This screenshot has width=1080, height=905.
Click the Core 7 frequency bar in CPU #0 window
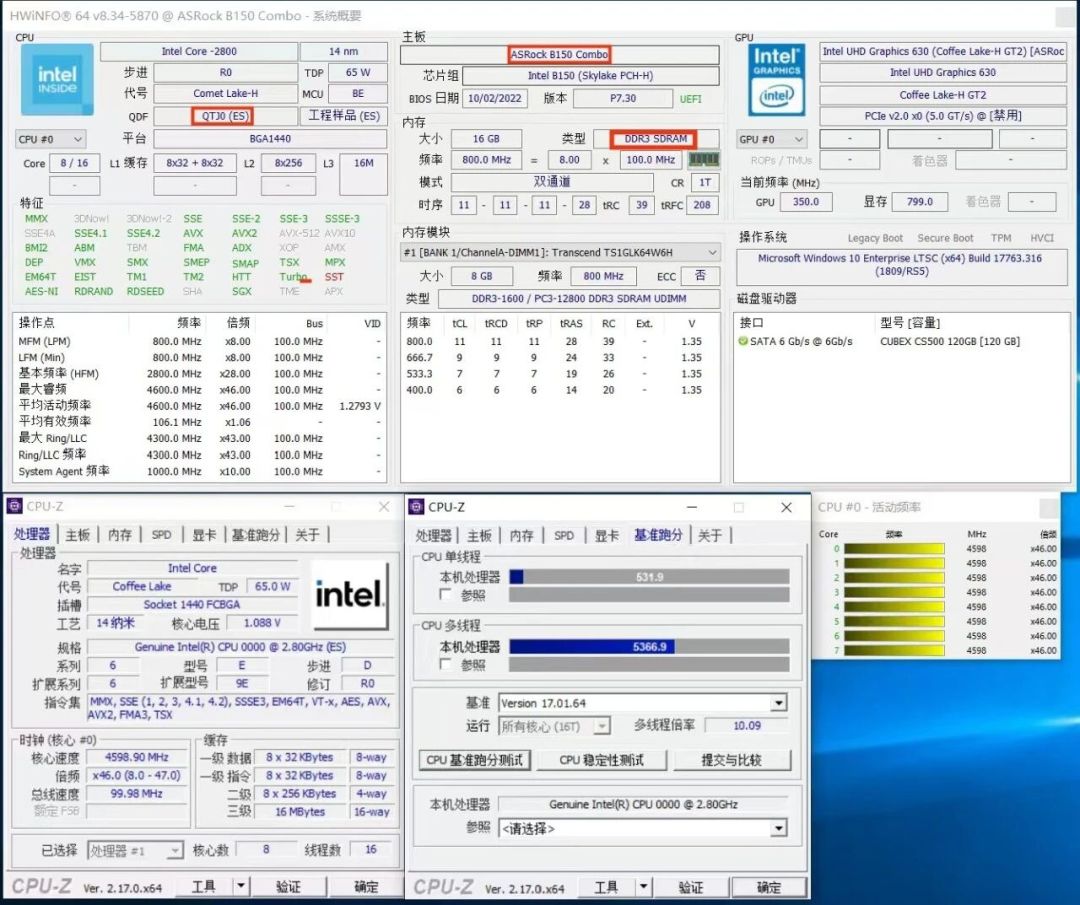click(894, 650)
